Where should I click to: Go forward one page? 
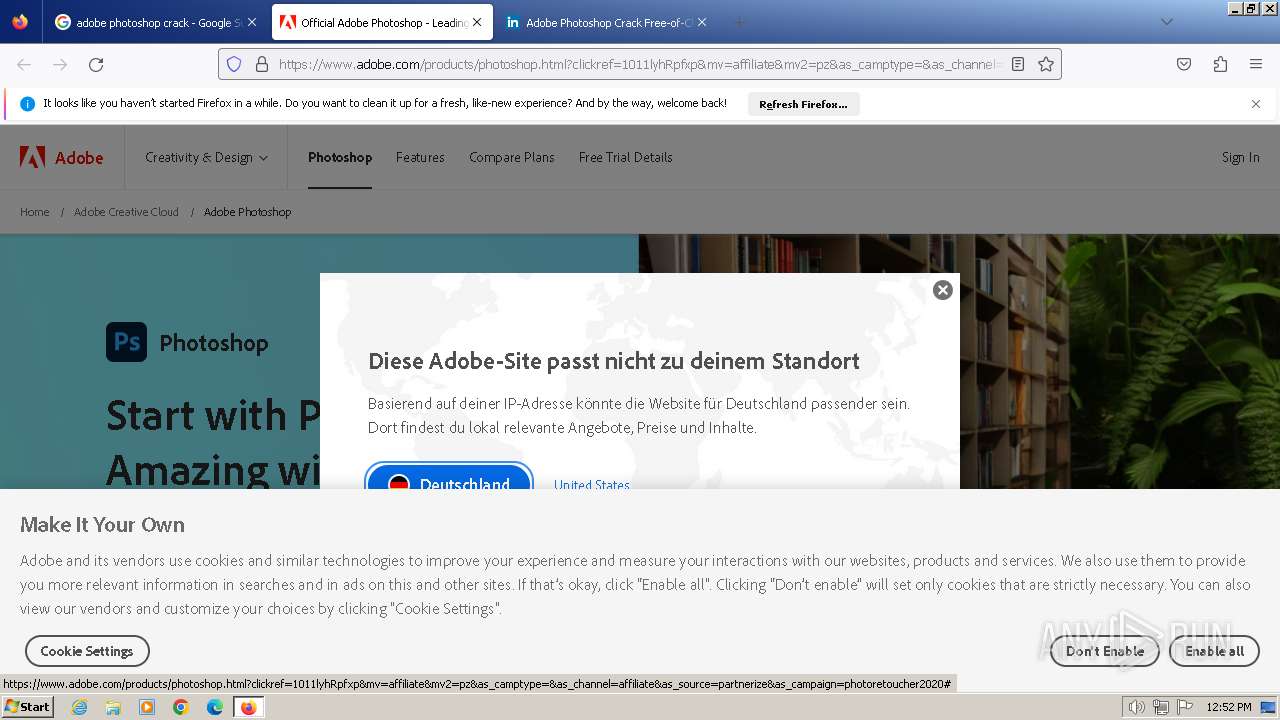60,64
